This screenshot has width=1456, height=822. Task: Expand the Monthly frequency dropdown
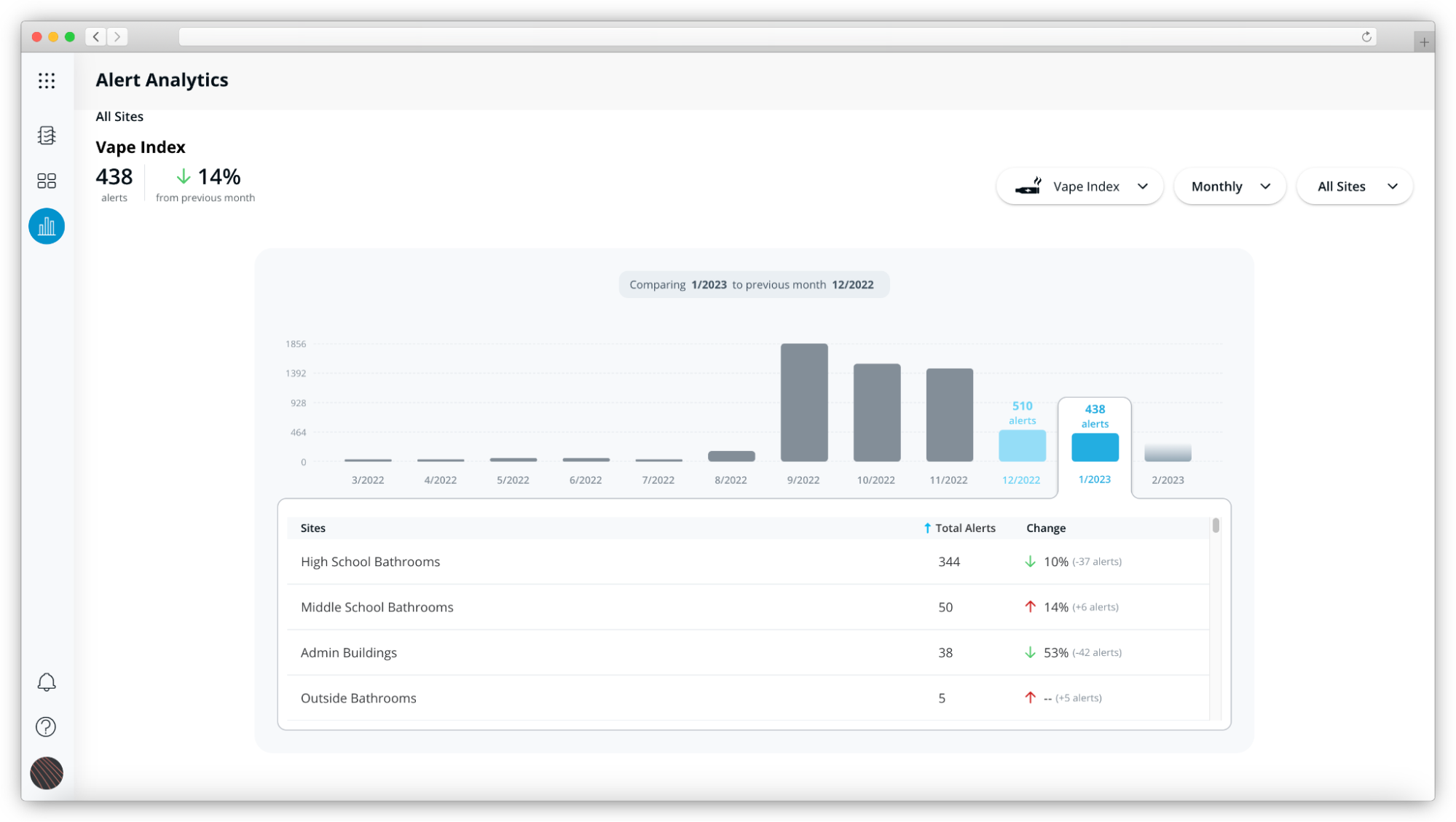pyautogui.click(x=1230, y=186)
